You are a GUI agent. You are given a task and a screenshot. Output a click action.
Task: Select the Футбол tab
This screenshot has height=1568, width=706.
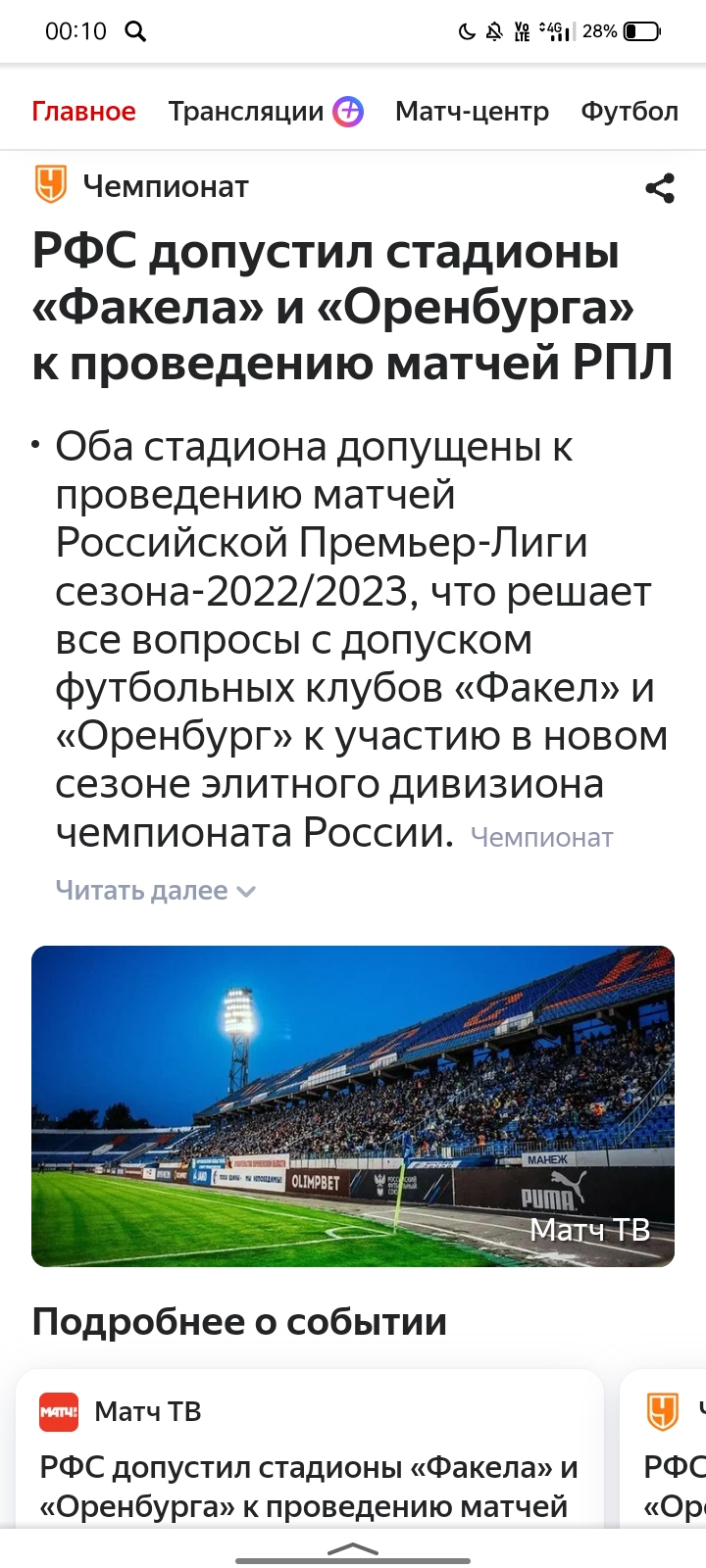(x=630, y=112)
